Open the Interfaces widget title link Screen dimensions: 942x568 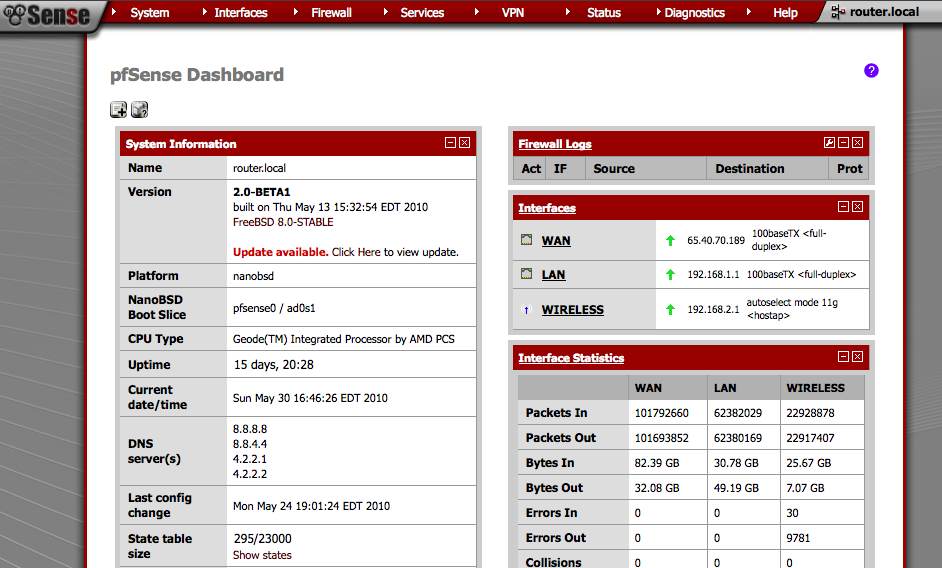547,208
